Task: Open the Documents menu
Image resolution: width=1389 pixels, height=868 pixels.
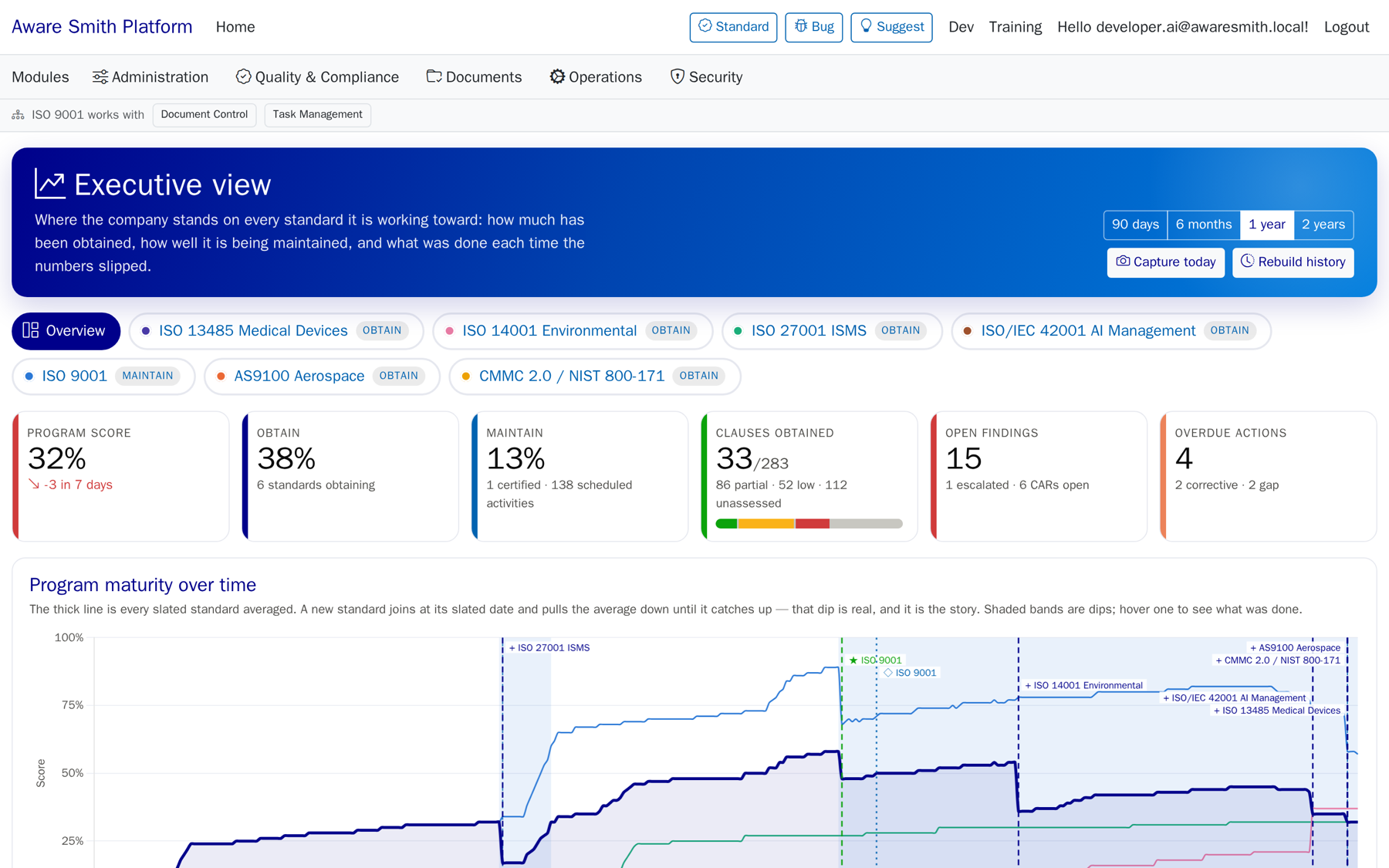Action: [474, 77]
